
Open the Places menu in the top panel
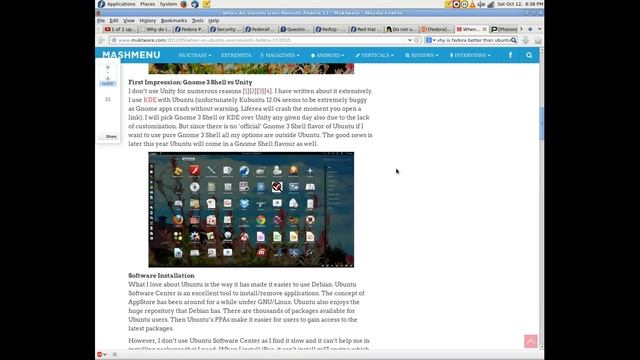pos(147,4)
